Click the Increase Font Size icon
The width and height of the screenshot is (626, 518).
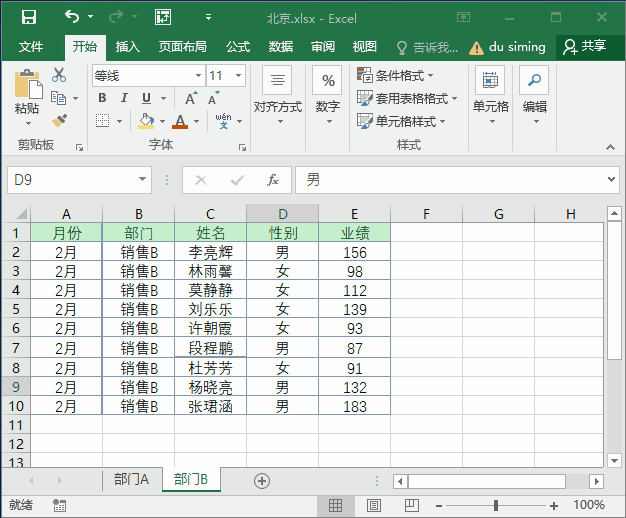click(x=191, y=98)
